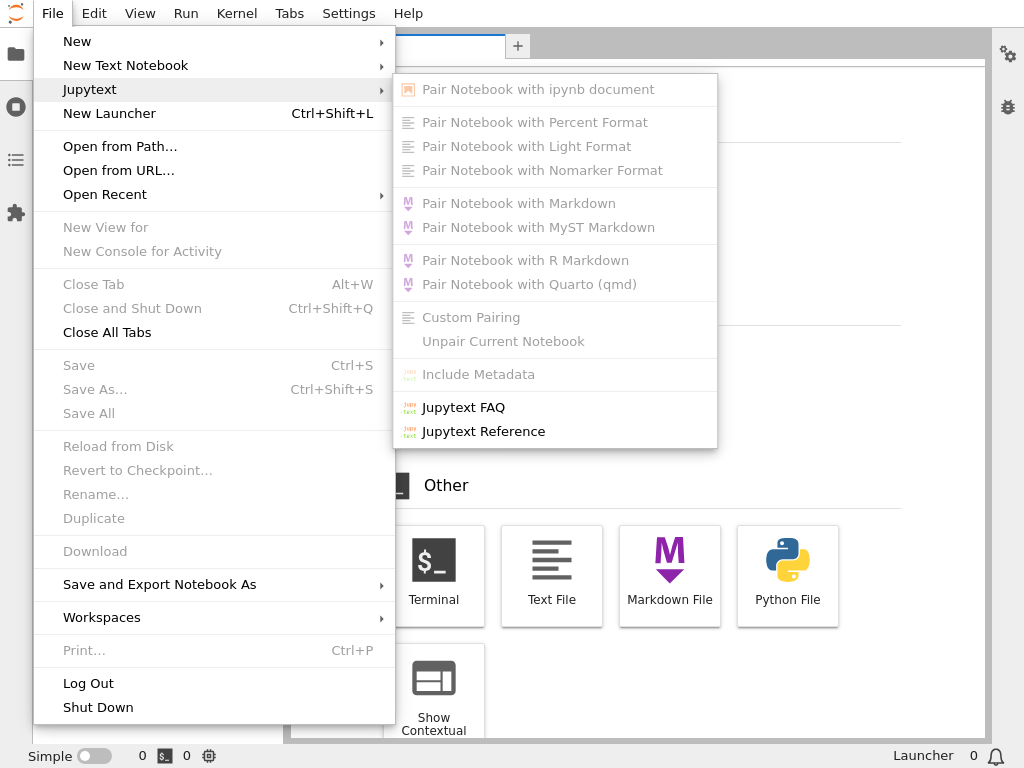Open the Running Terminals and Kernels sidebar icon
Image resolution: width=1024 pixels, height=768 pixels.
[x=16, y=107]
